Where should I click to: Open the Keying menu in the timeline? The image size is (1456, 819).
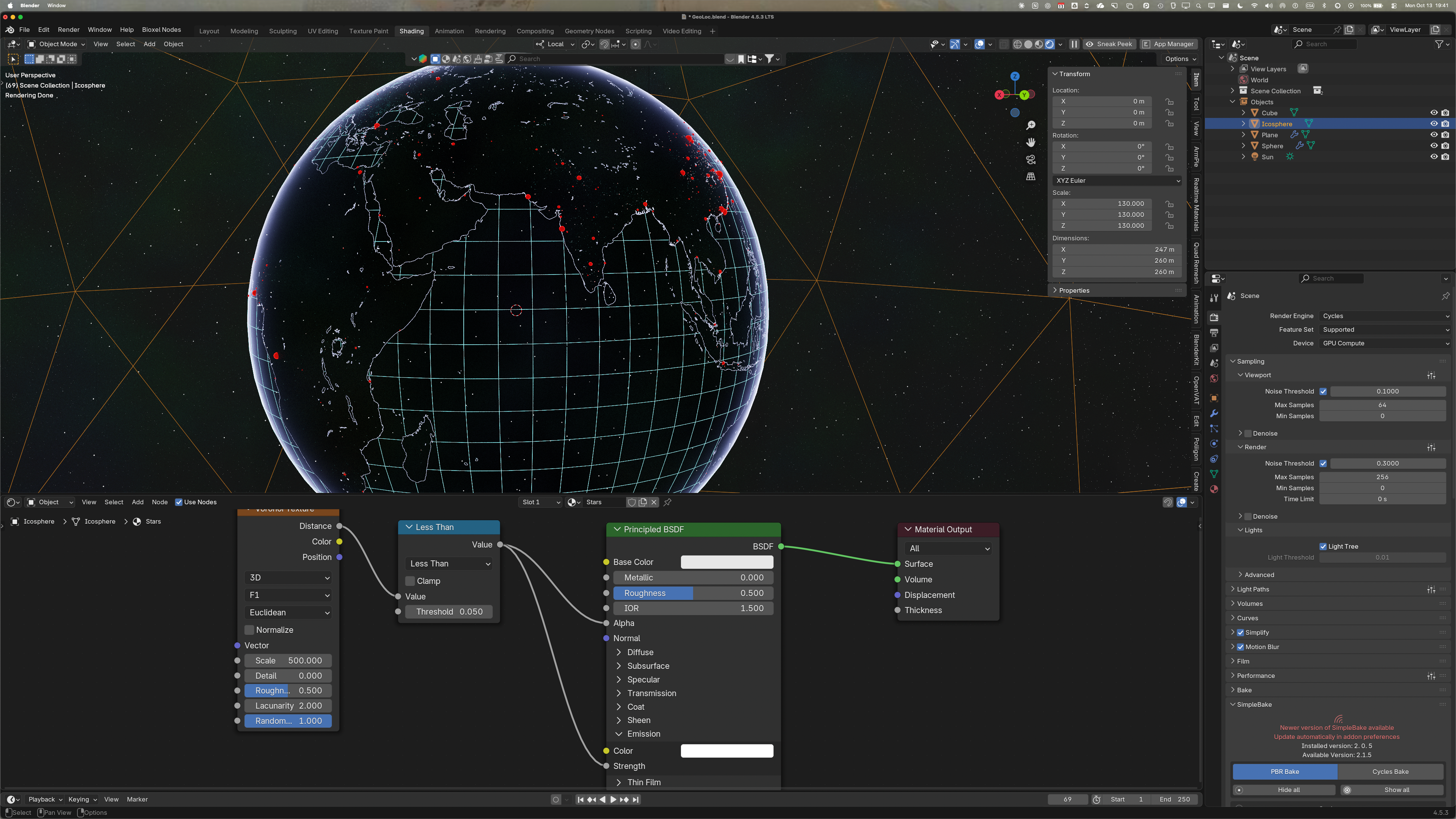[82, 800]
